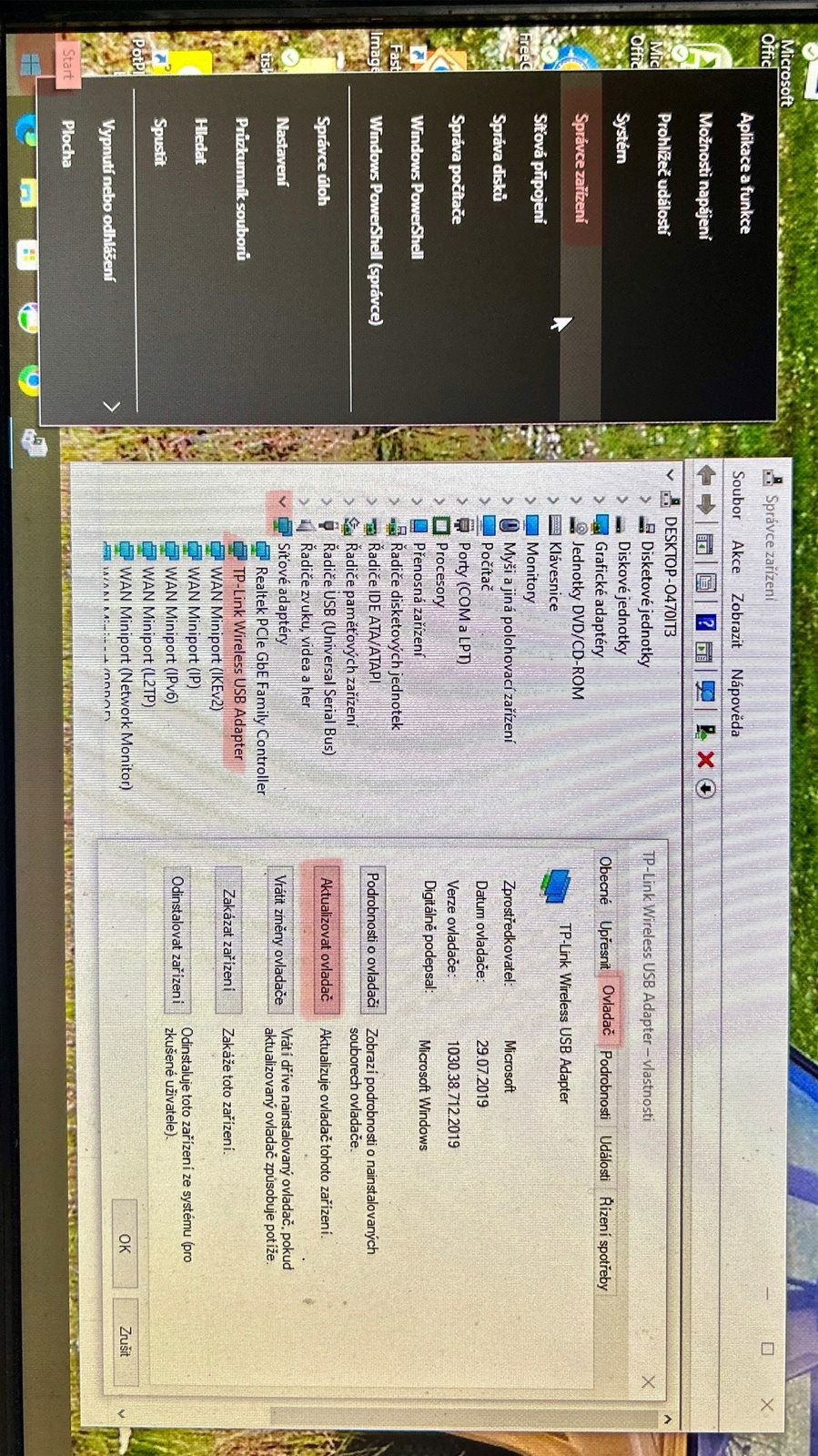The width and height of the screenshot is (818, 1456).
Task: Open the Soubor menu
Action: click(x=738, y=494)
